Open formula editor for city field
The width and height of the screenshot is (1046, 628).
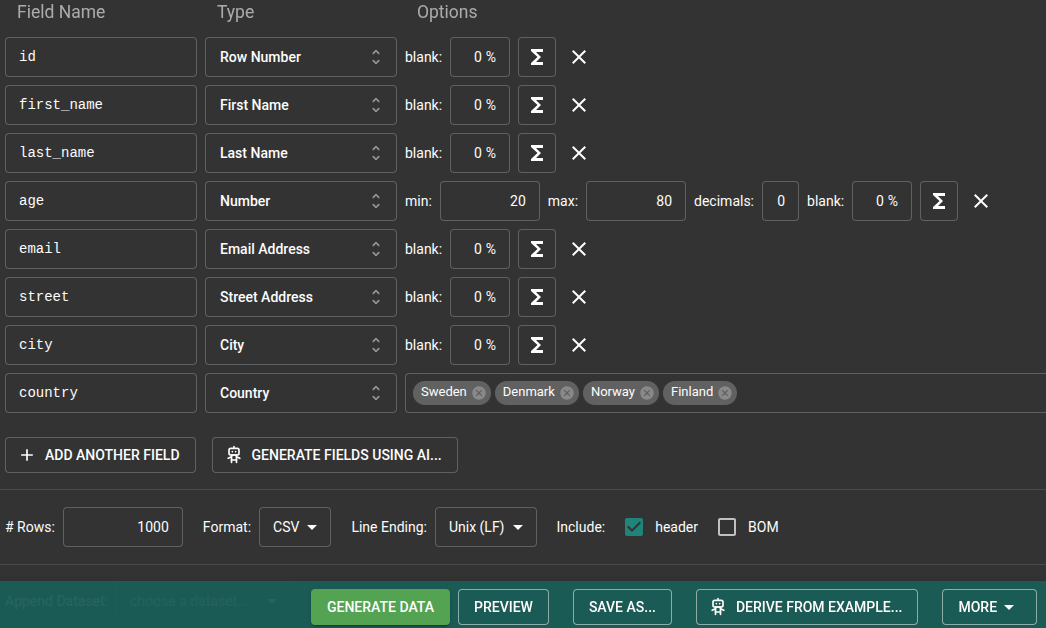[537, 346]
